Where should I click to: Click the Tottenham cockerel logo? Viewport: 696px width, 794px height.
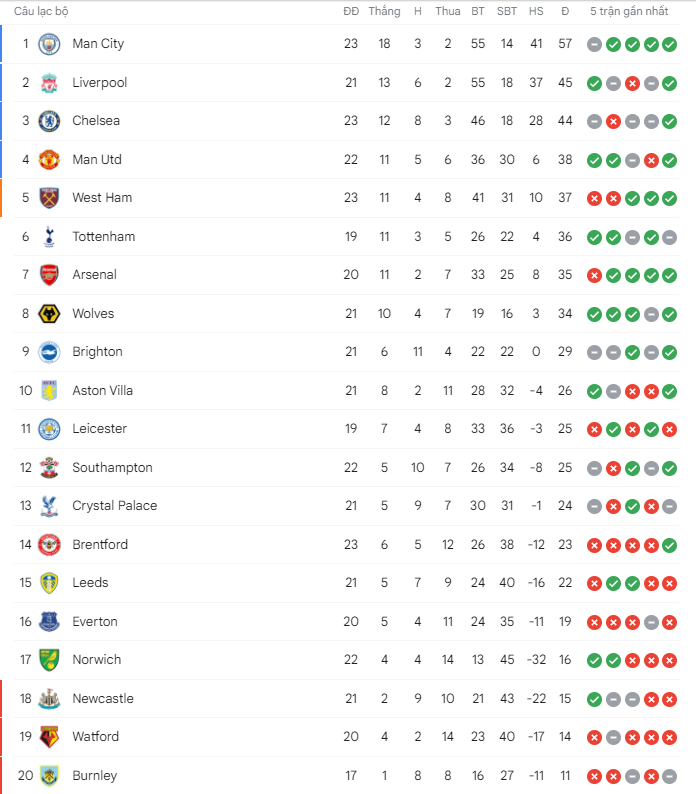(49, 237)
